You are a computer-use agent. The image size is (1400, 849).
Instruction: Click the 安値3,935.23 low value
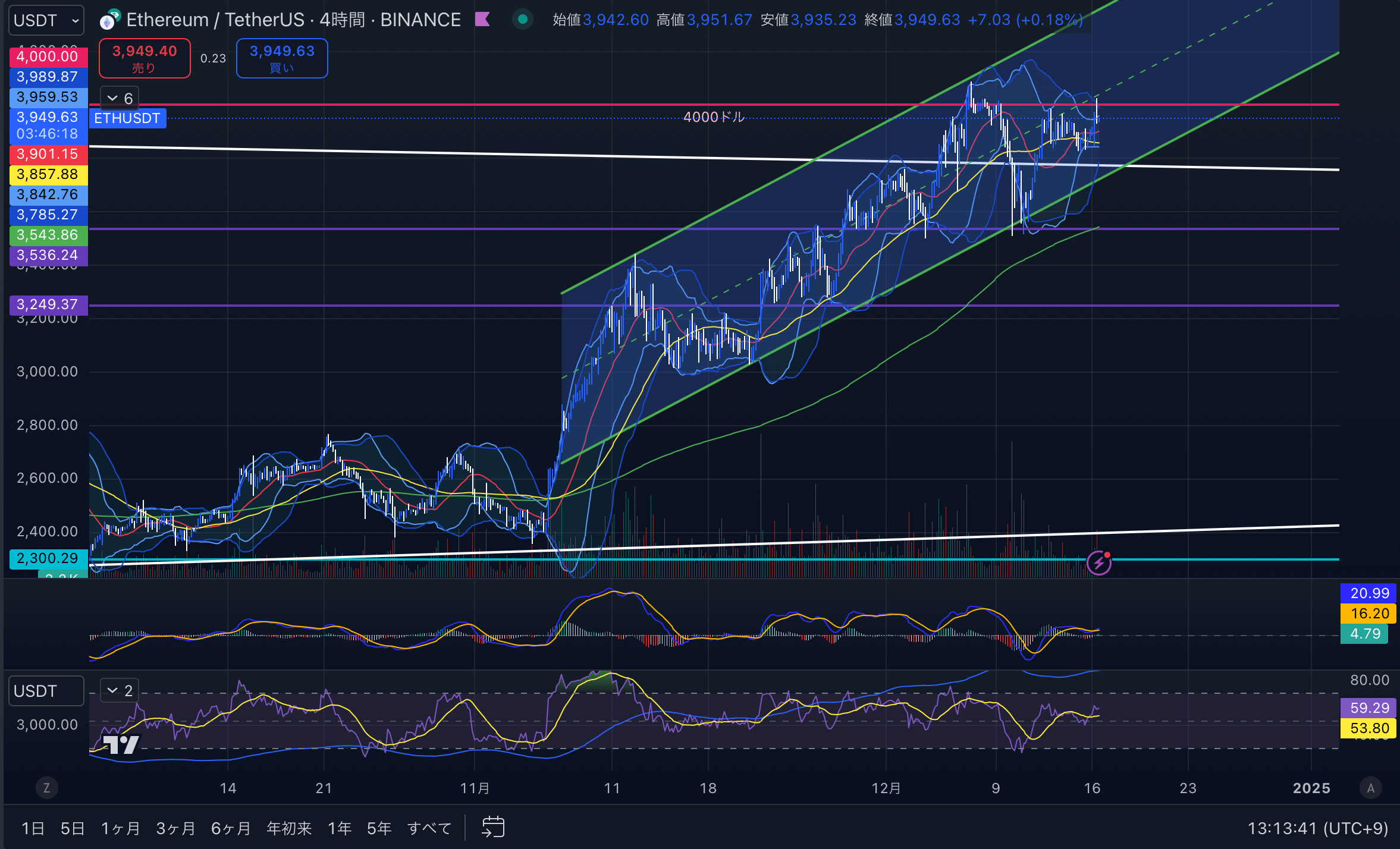808,20
